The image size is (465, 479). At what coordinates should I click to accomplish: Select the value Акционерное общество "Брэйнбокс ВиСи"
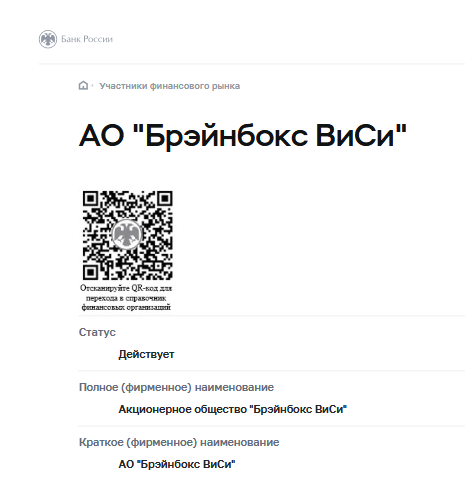coord(233,409)
